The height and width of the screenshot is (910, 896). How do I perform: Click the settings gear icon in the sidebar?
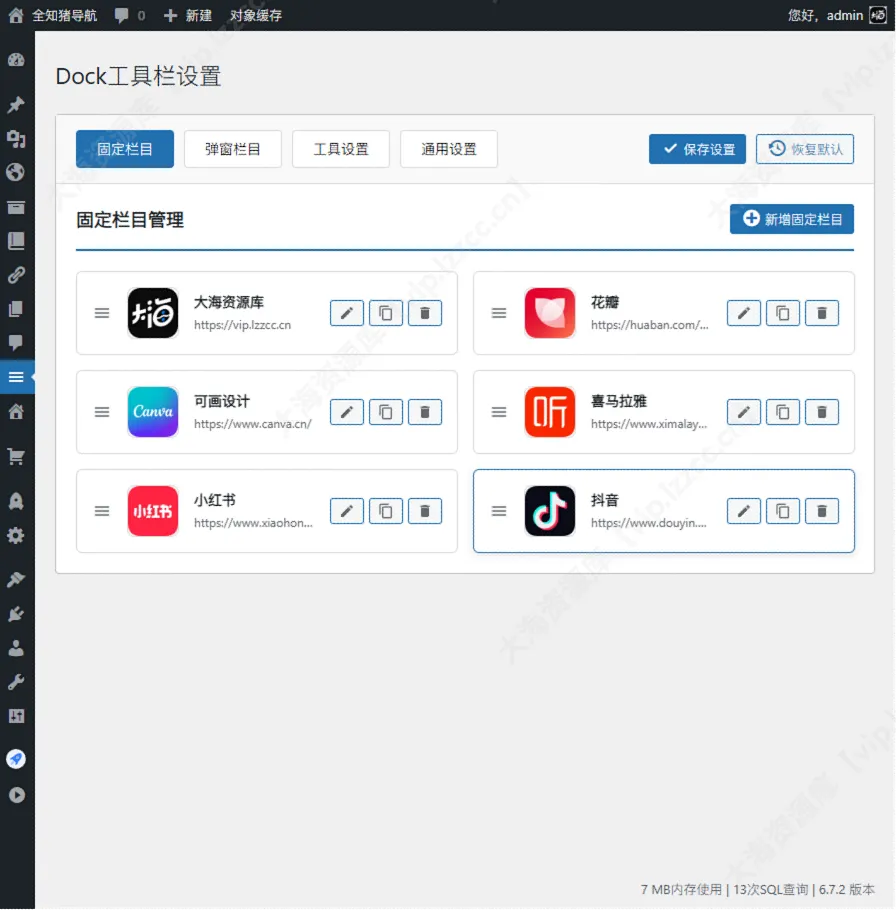coord(18,533)
